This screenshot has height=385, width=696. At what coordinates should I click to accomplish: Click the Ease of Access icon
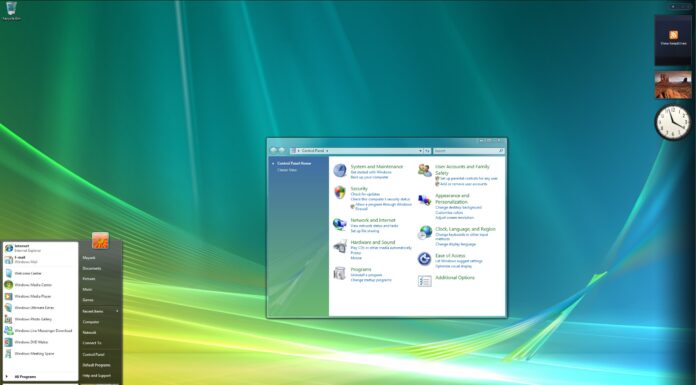(x=424, y=259)
